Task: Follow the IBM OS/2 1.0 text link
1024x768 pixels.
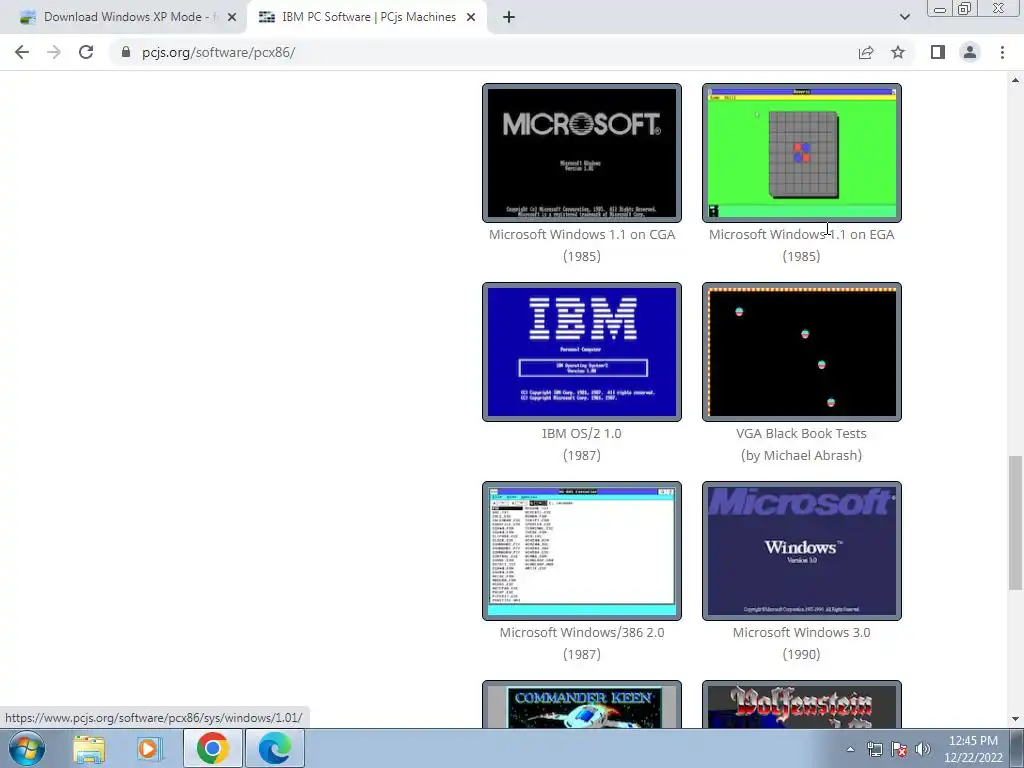Action: pyautogui.click(x=581, y=434)
